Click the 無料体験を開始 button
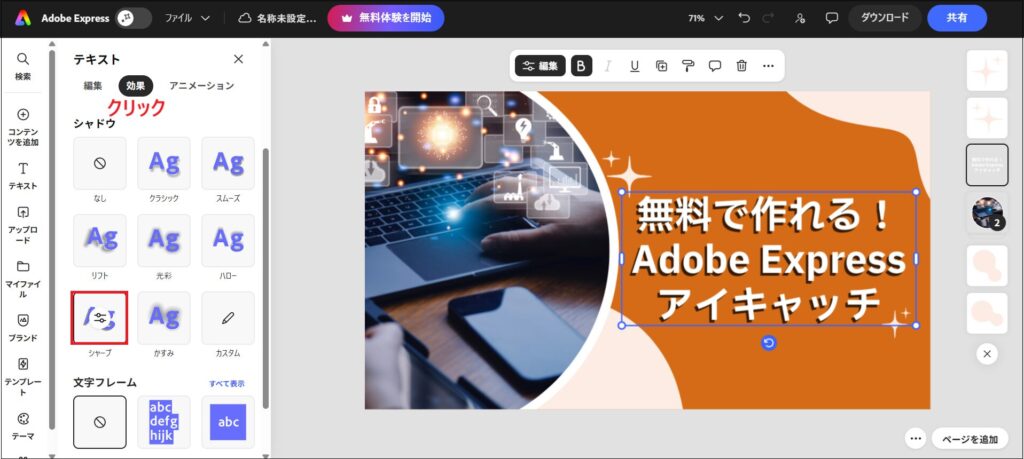 tap(386, 18)
